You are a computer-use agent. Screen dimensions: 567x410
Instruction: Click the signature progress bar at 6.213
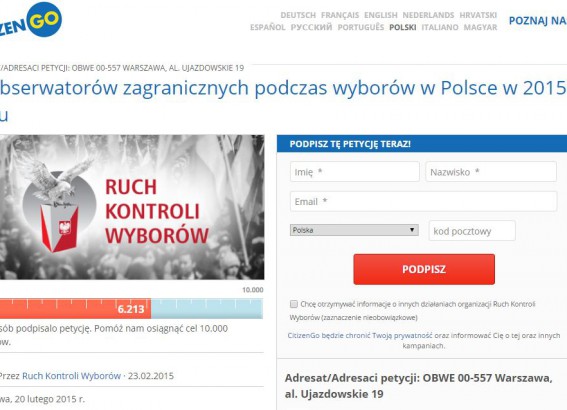[x=131, y=309]
